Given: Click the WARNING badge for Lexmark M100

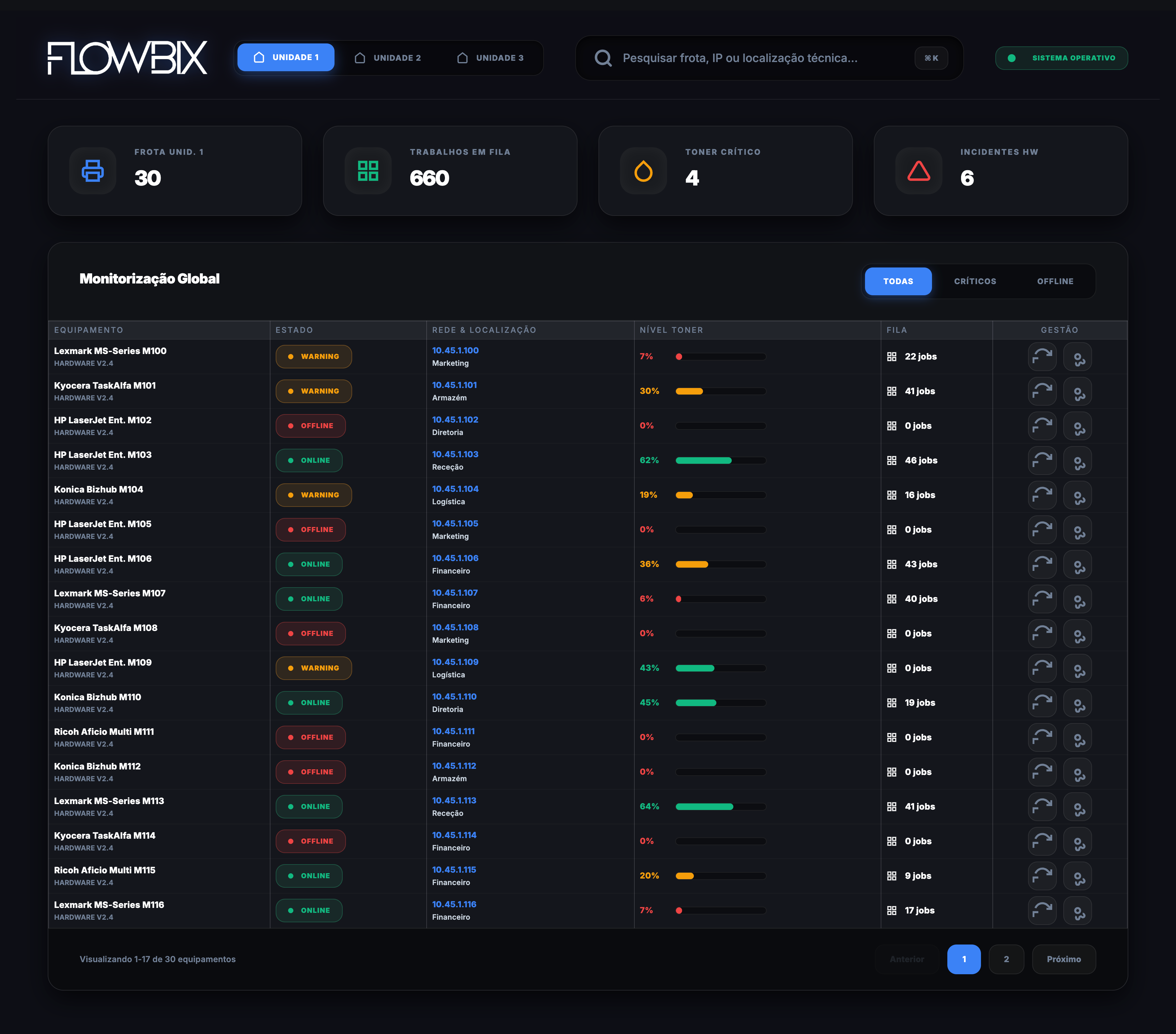Looking at the screenshot, I should pyautogui.click(x=314, y=357).
